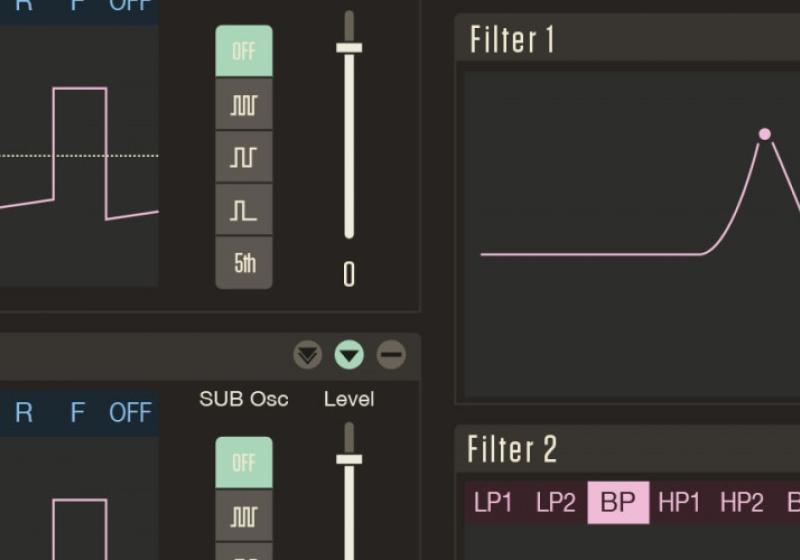Choose the 5th interval sub oscillator option

(x=244, y=263)
